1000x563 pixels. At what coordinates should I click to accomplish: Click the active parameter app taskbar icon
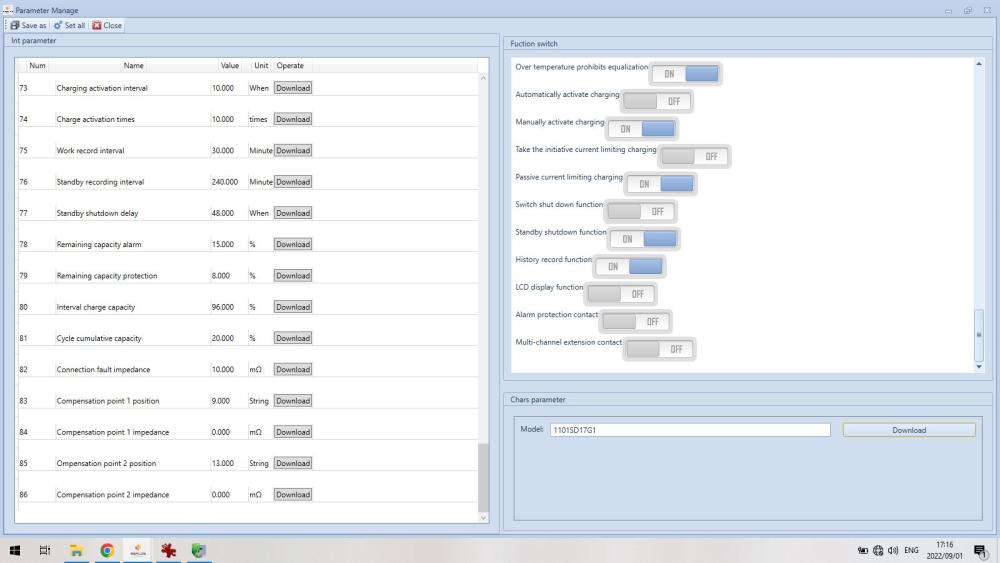point(138,550)
